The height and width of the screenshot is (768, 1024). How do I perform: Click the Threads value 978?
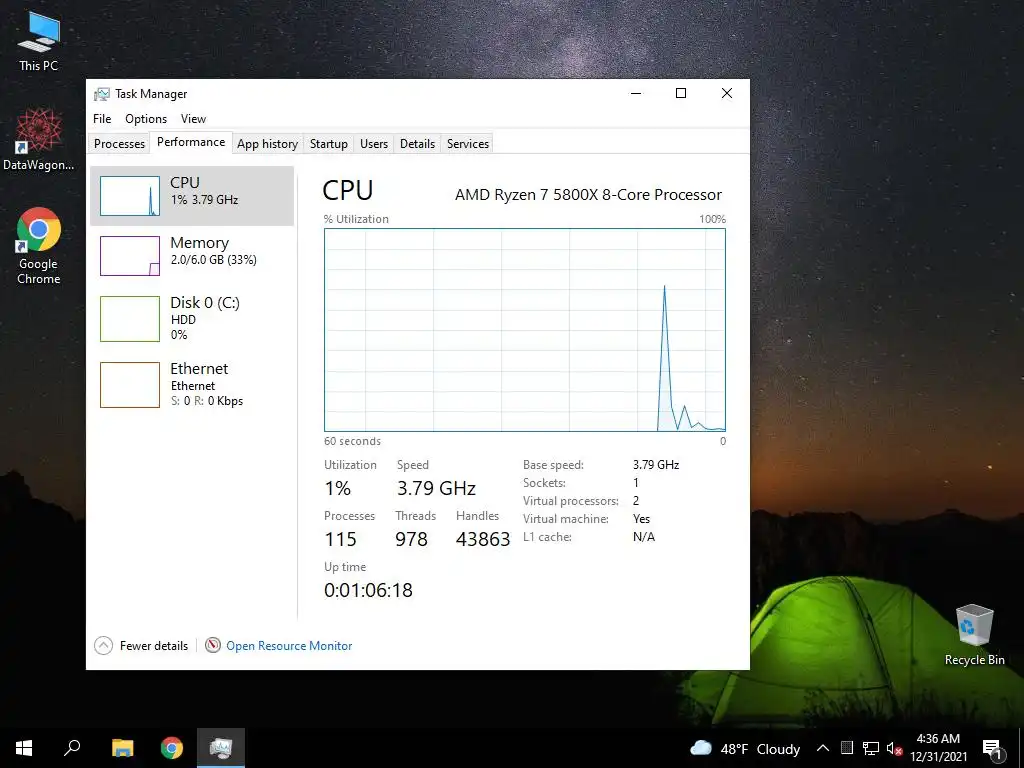411,539
